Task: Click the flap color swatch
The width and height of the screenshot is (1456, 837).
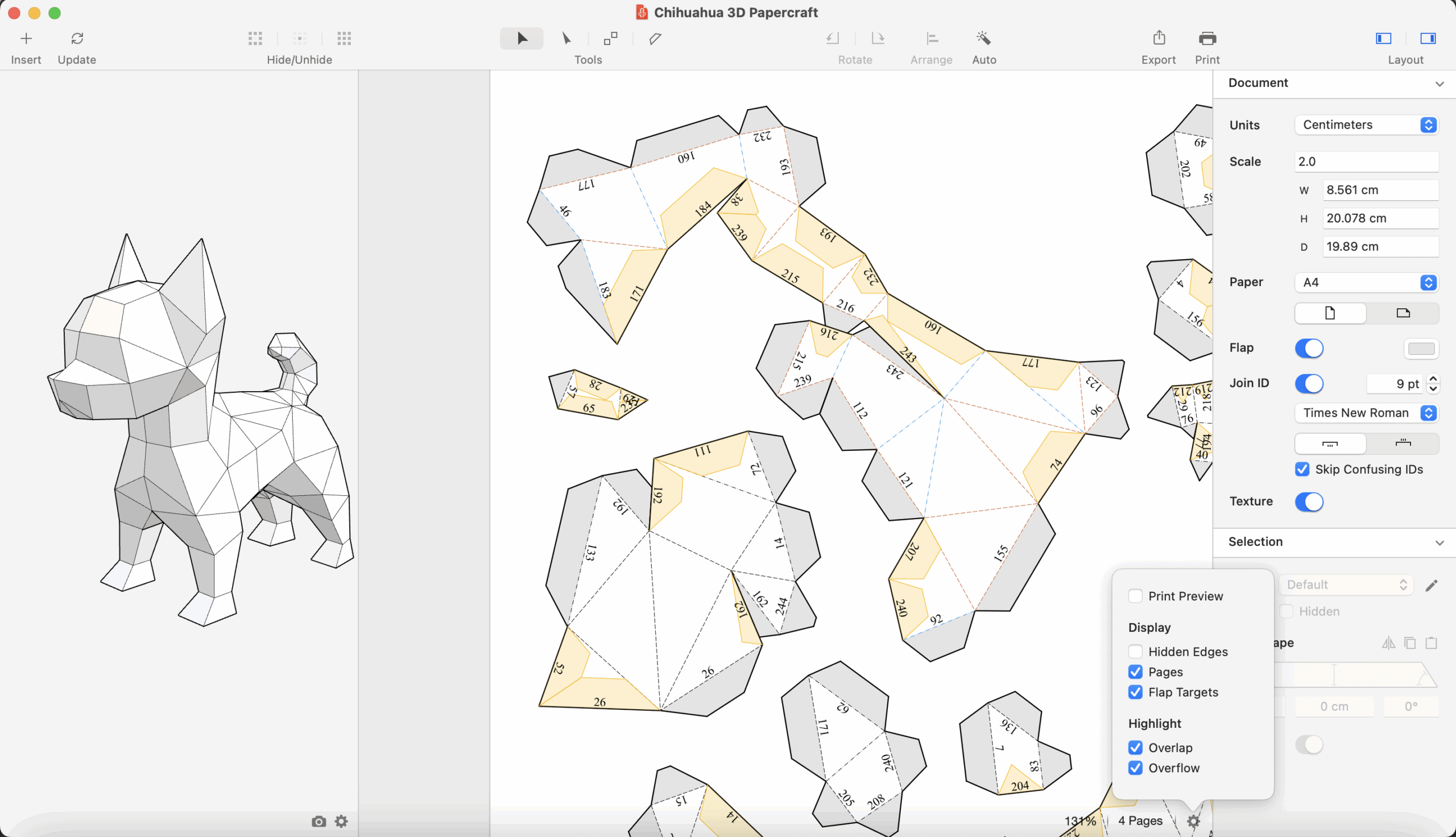Action: click(1421, 349)
